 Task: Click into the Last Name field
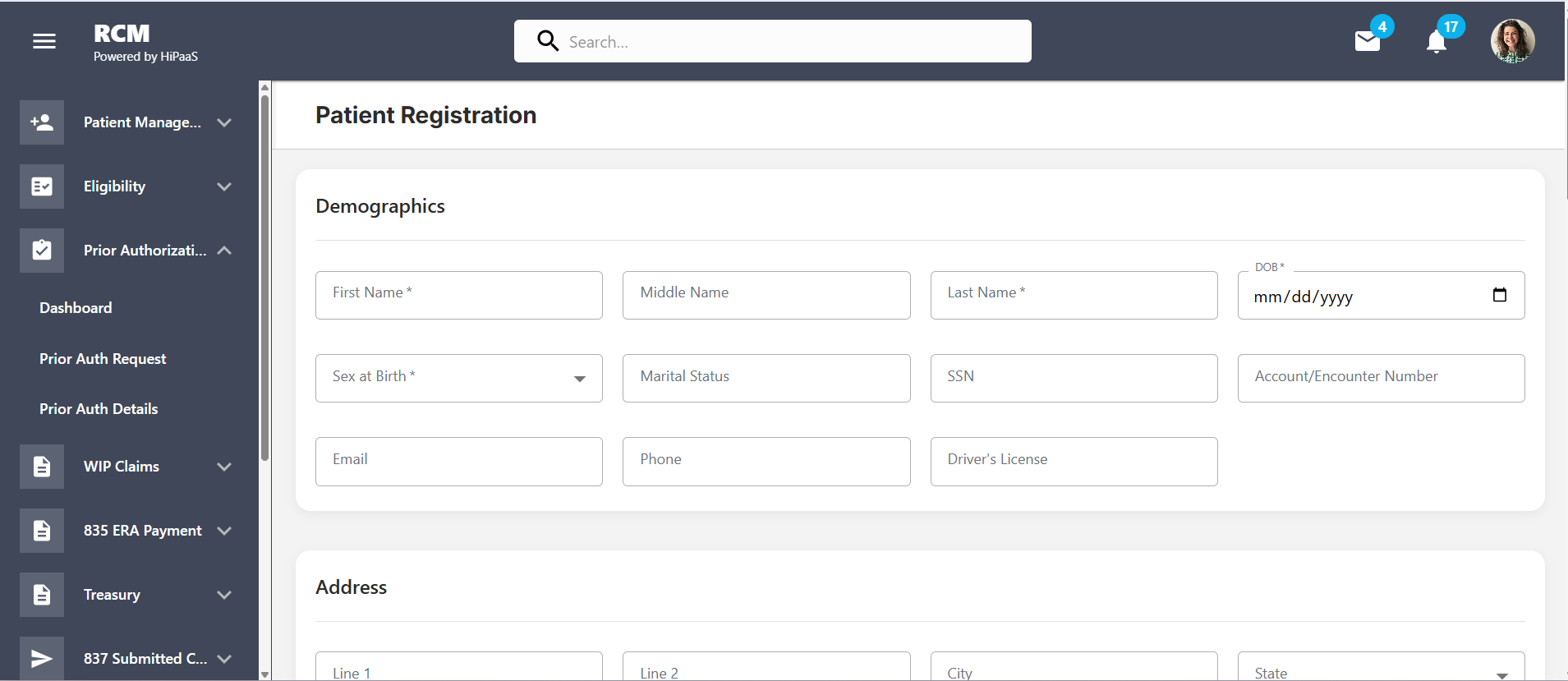tap(1074, 295)
